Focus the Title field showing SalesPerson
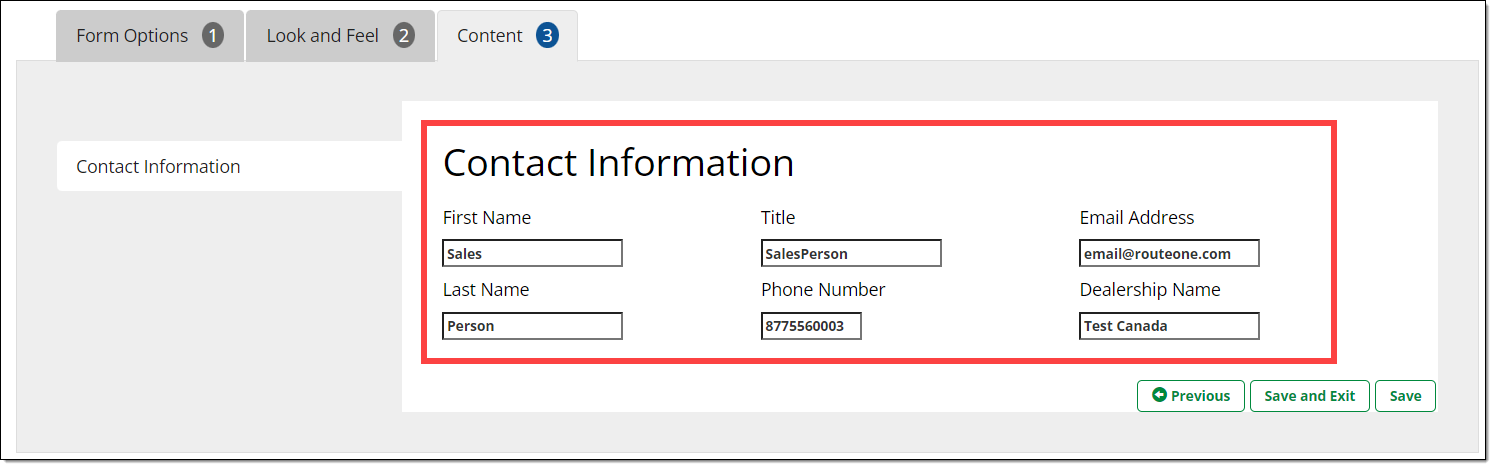Image resolution: width=1493 pixels, height=467 pixels. pos(850,254)
